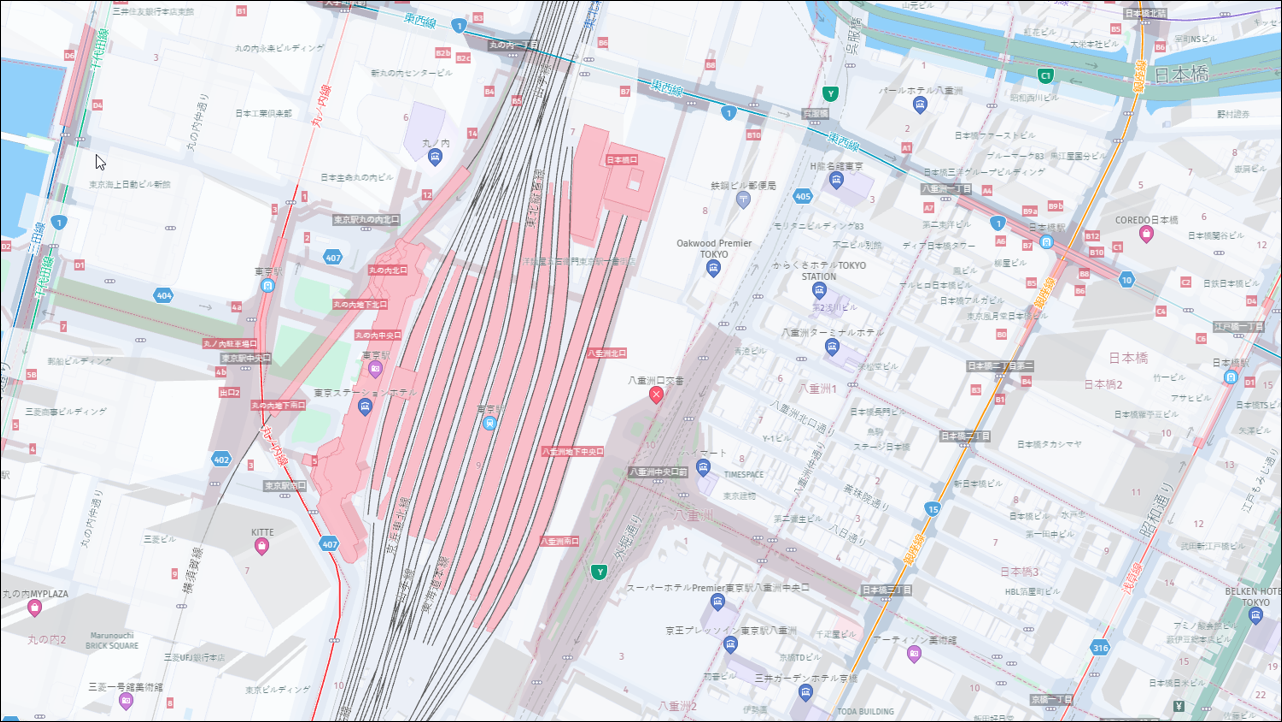The image size is (1282, 722).
Task: Click the green C1 expressway marker at top
Action: (x=1046, y=76)
